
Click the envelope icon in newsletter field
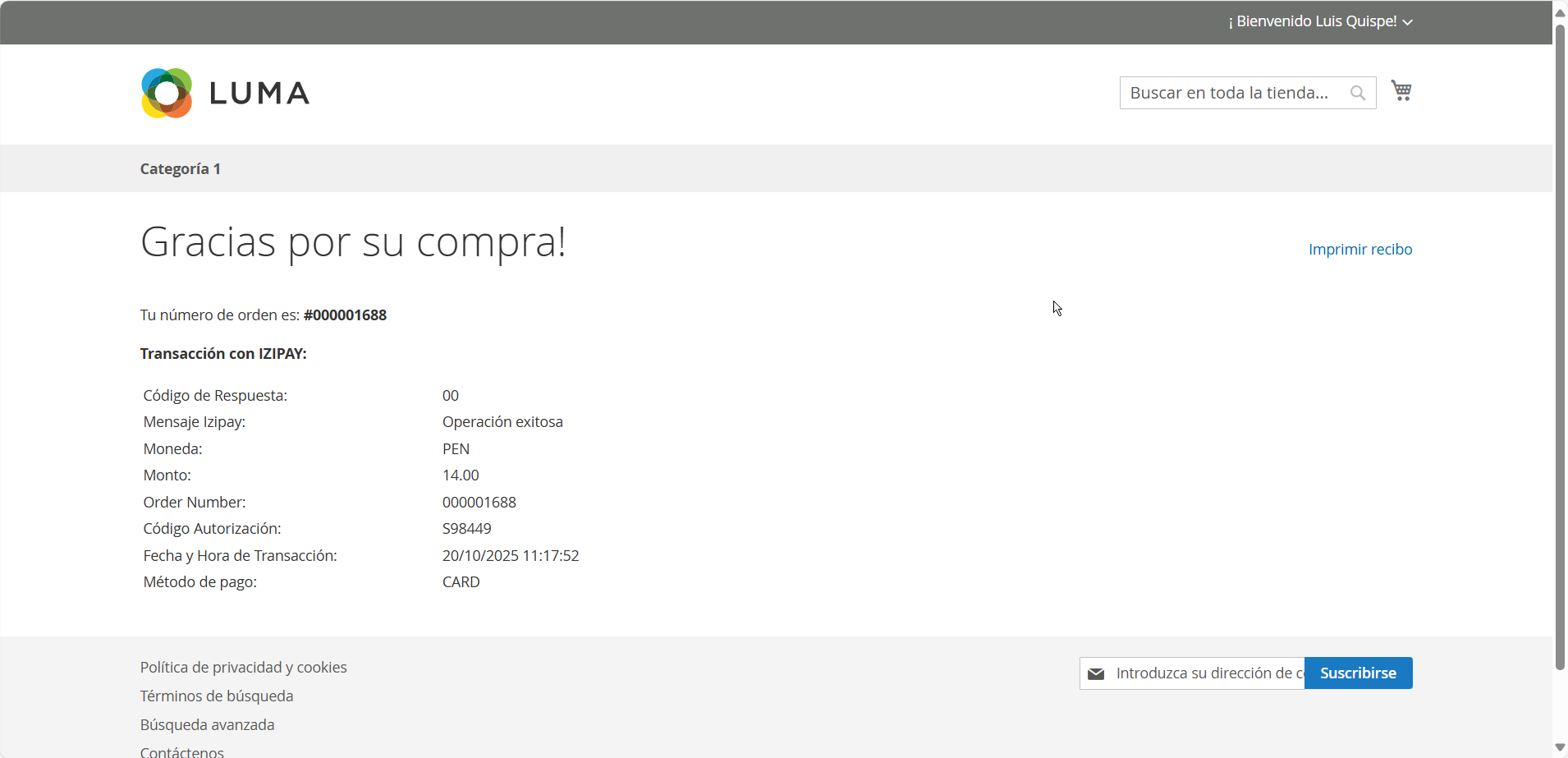(1096, 673)
